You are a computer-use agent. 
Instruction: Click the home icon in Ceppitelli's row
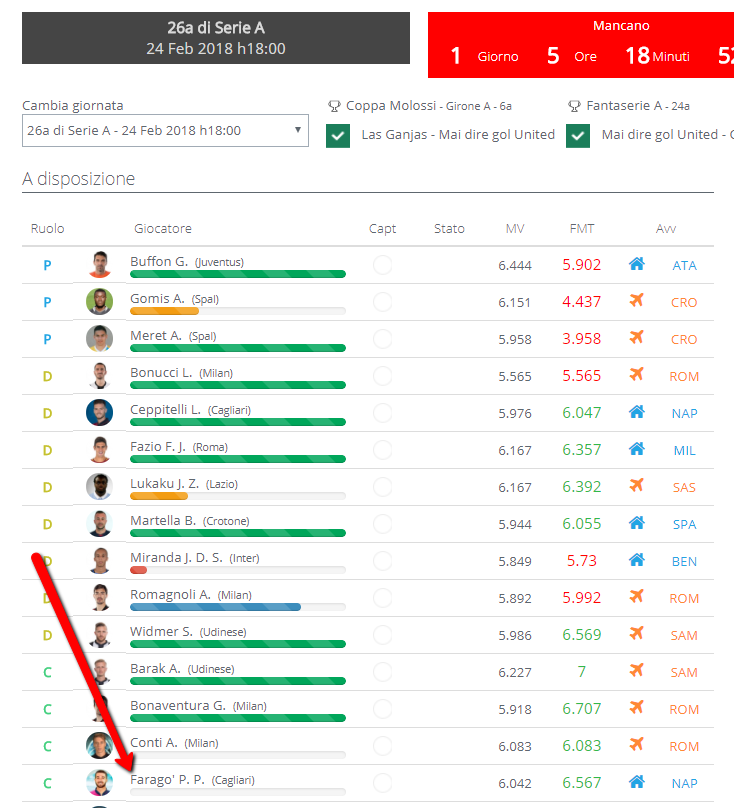(x=636, y=412)
